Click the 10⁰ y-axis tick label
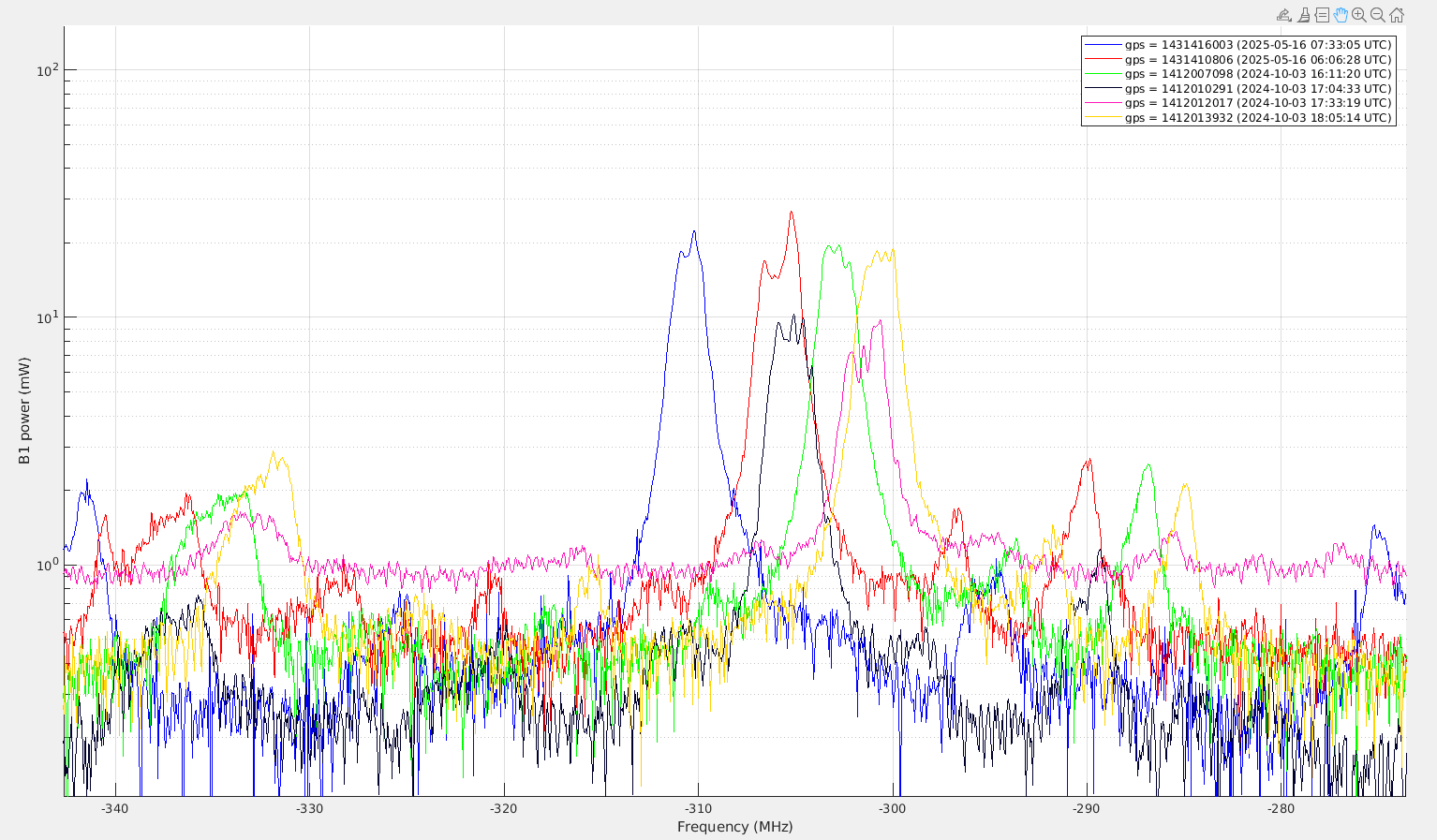Viewport: 1437px width, 840px height. pyautogui.click(x=47, y=564)
